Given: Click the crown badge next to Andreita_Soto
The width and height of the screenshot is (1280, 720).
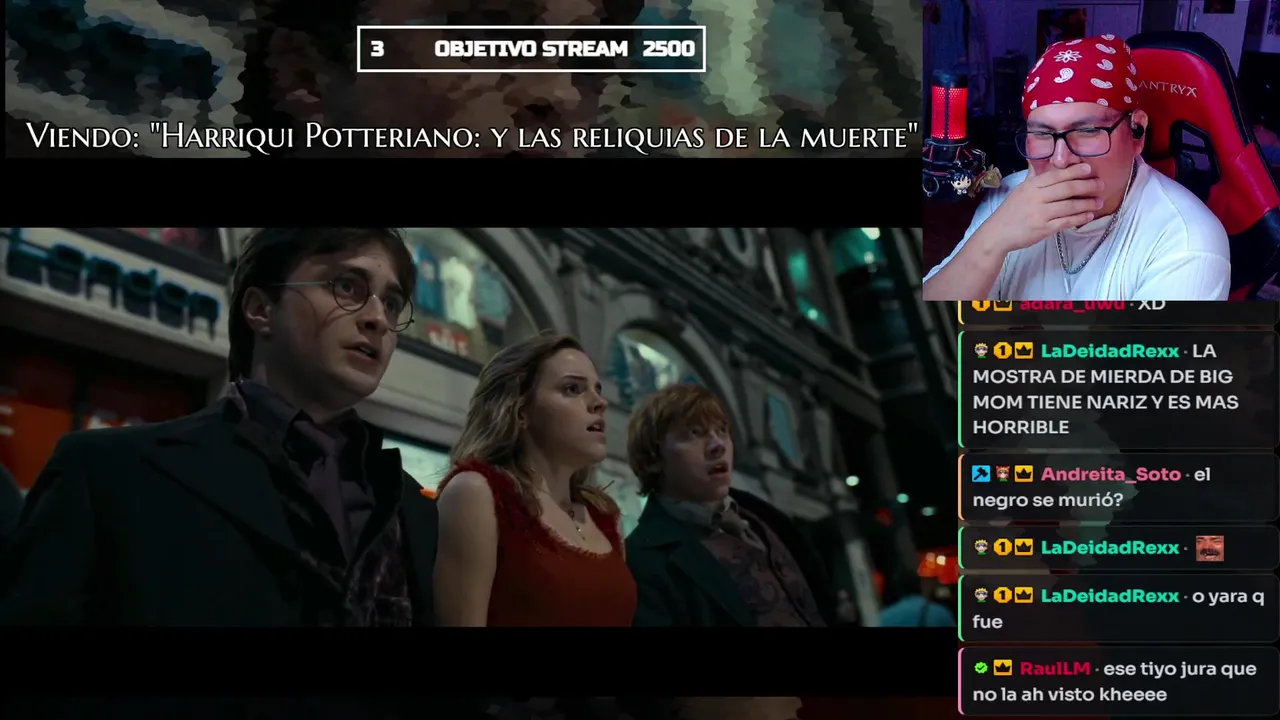Looking at the screenshot, I should click(1024, 474).
